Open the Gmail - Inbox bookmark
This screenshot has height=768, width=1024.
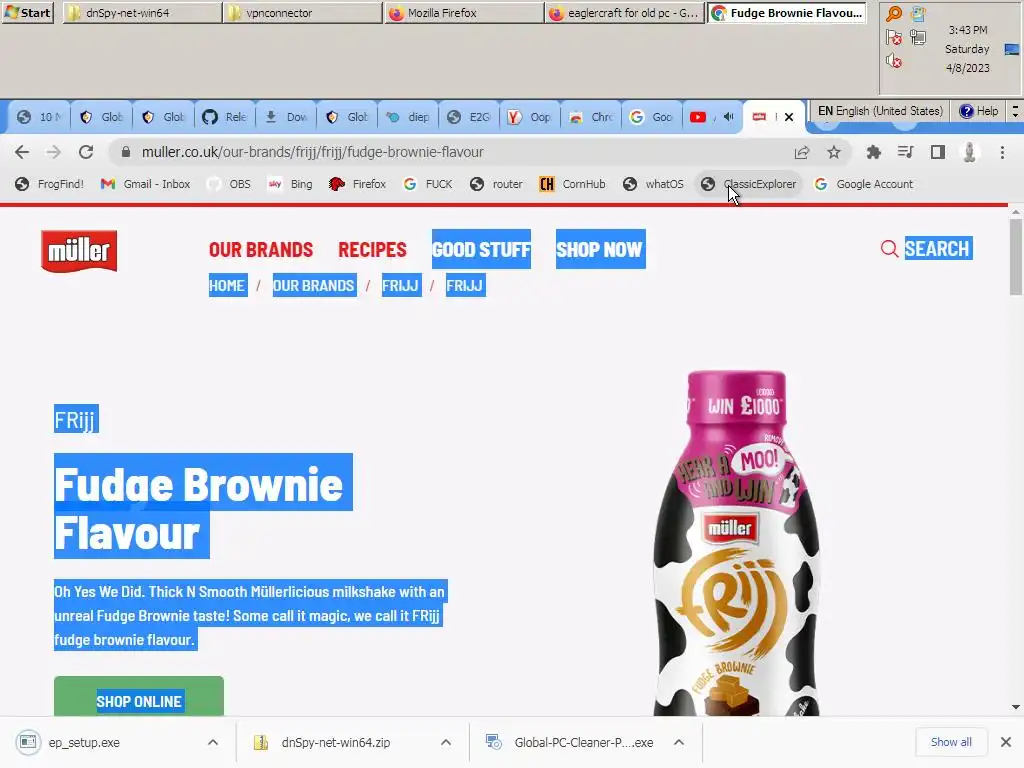(146, 184)
